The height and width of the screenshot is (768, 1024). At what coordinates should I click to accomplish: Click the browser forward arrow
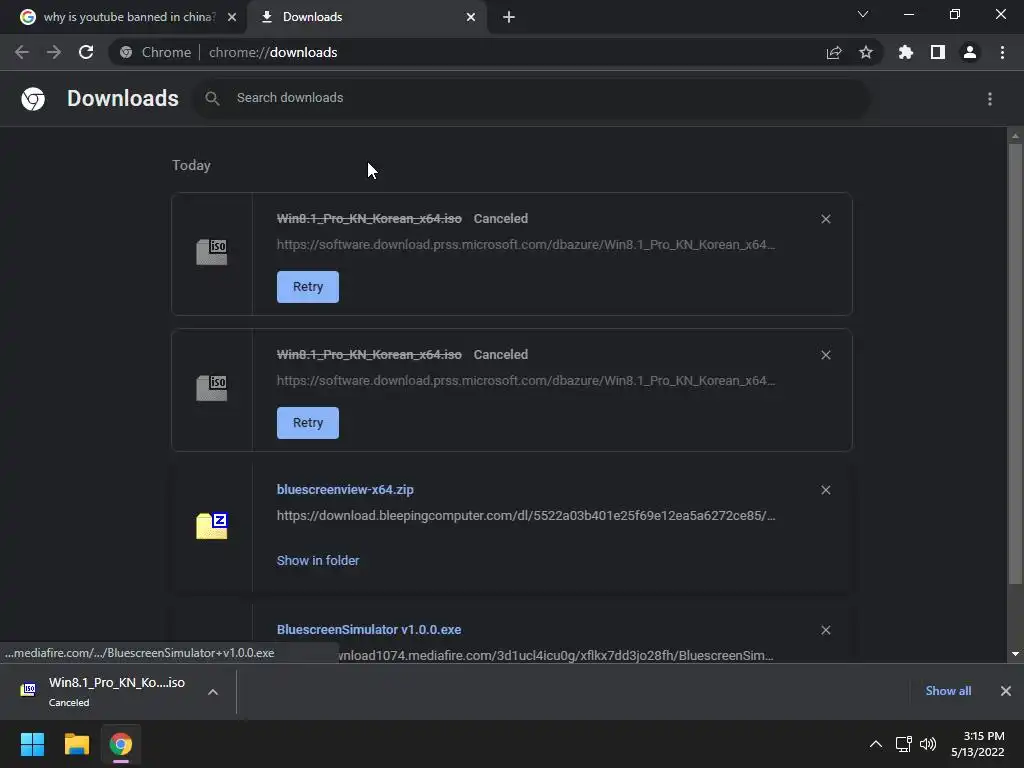(x=54, y=52)
